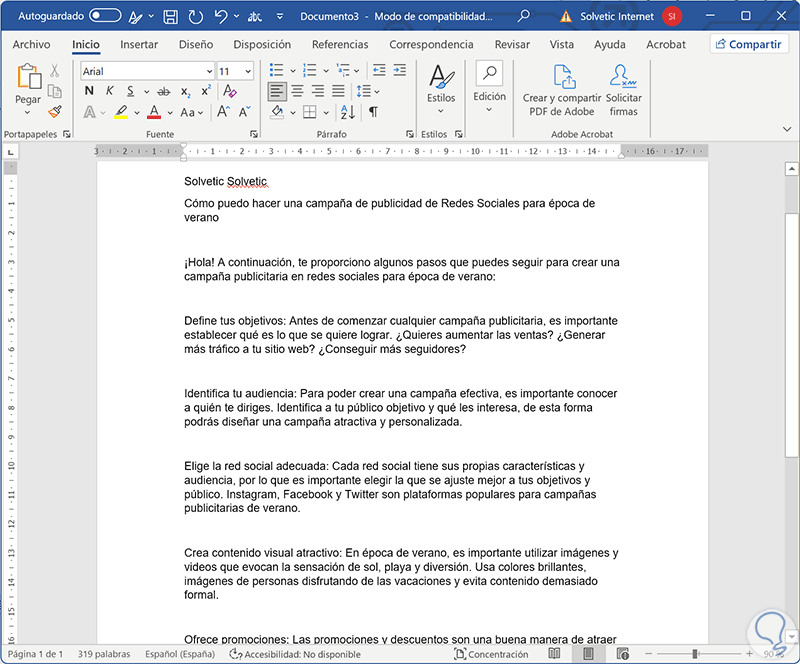Open Accesibilidad status bar indicator
Viewport: 800px width, 664px height.
click(295, 654)
